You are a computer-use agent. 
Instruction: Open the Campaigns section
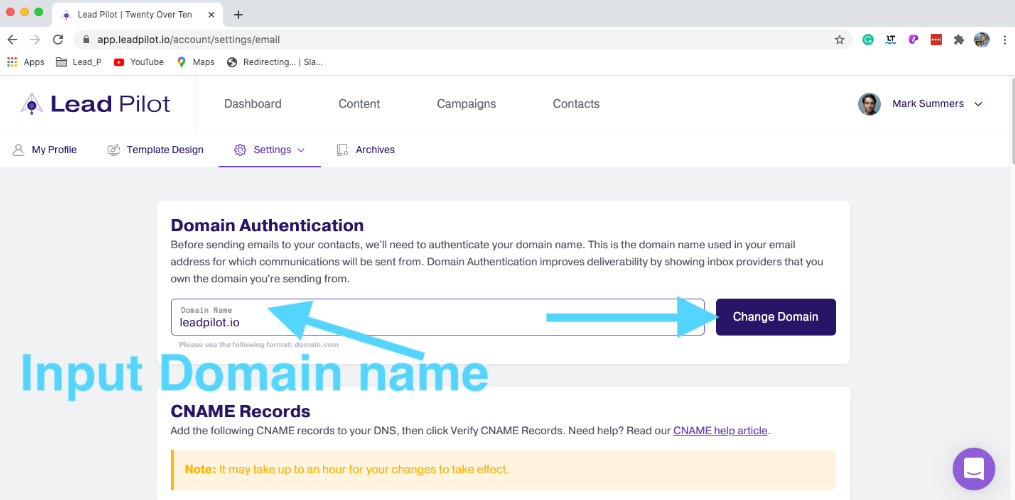click(466, 104)
